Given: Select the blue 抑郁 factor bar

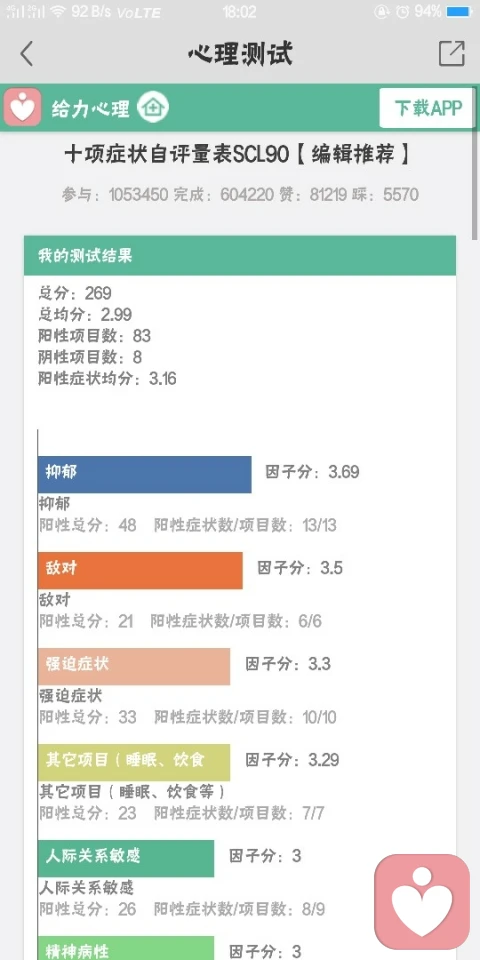Looking at the screenshot, I should pyautogui.click(x=144, y=474).
